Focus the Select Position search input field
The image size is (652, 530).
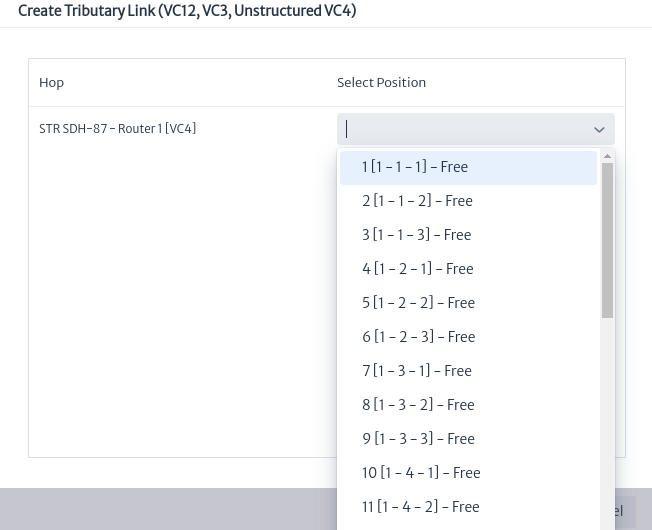click(x=466, y=129)
